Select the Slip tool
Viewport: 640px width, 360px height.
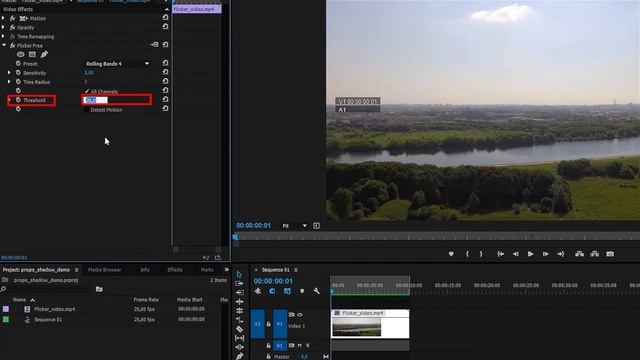tap(239, 338)
